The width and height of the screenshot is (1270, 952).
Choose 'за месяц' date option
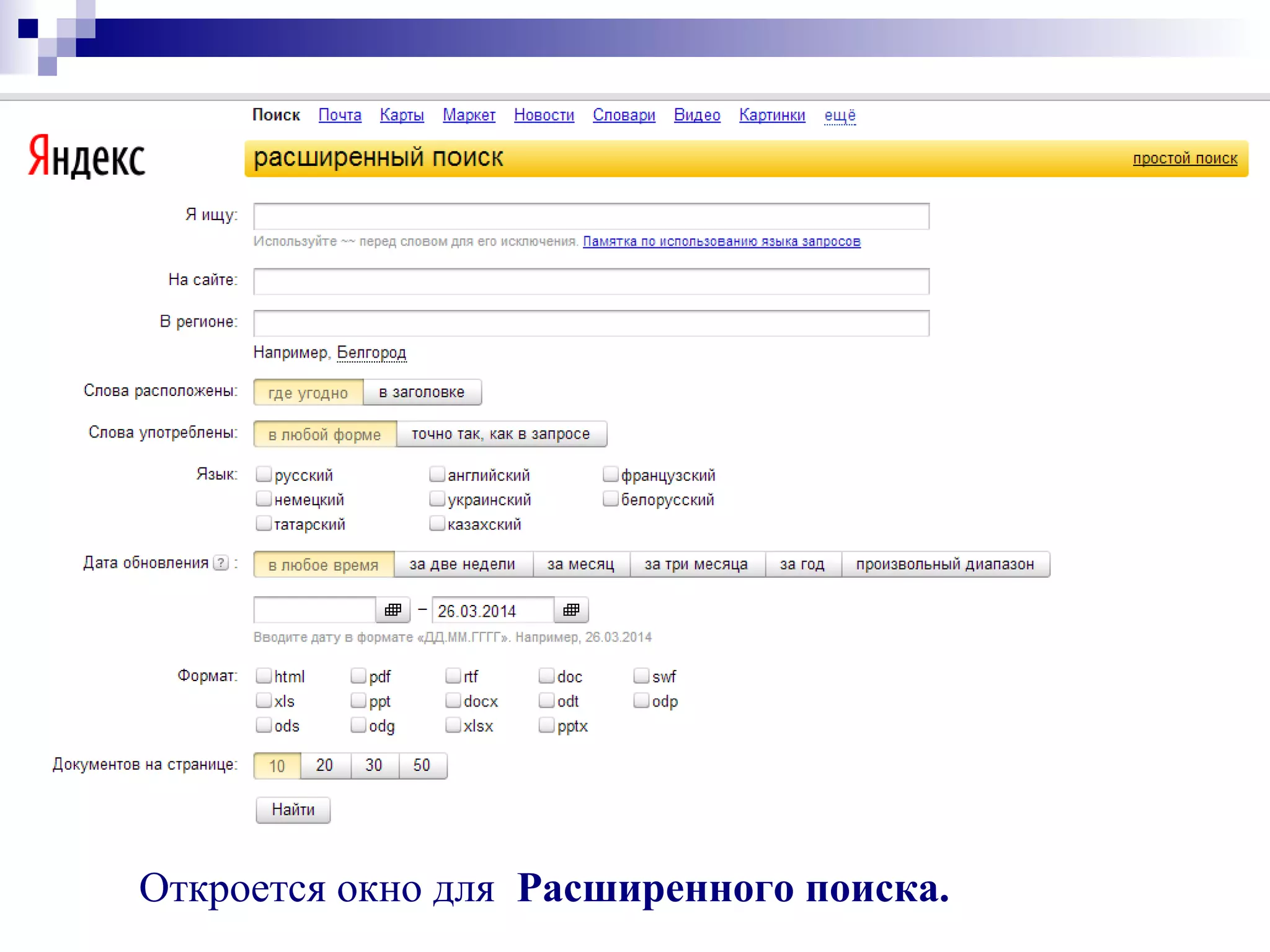[581, 565]
